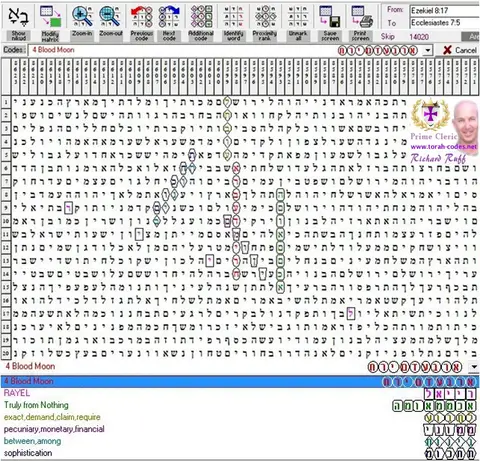Select the sophistication row
This screenshot has width=480, height=461.
coord(240,453)
